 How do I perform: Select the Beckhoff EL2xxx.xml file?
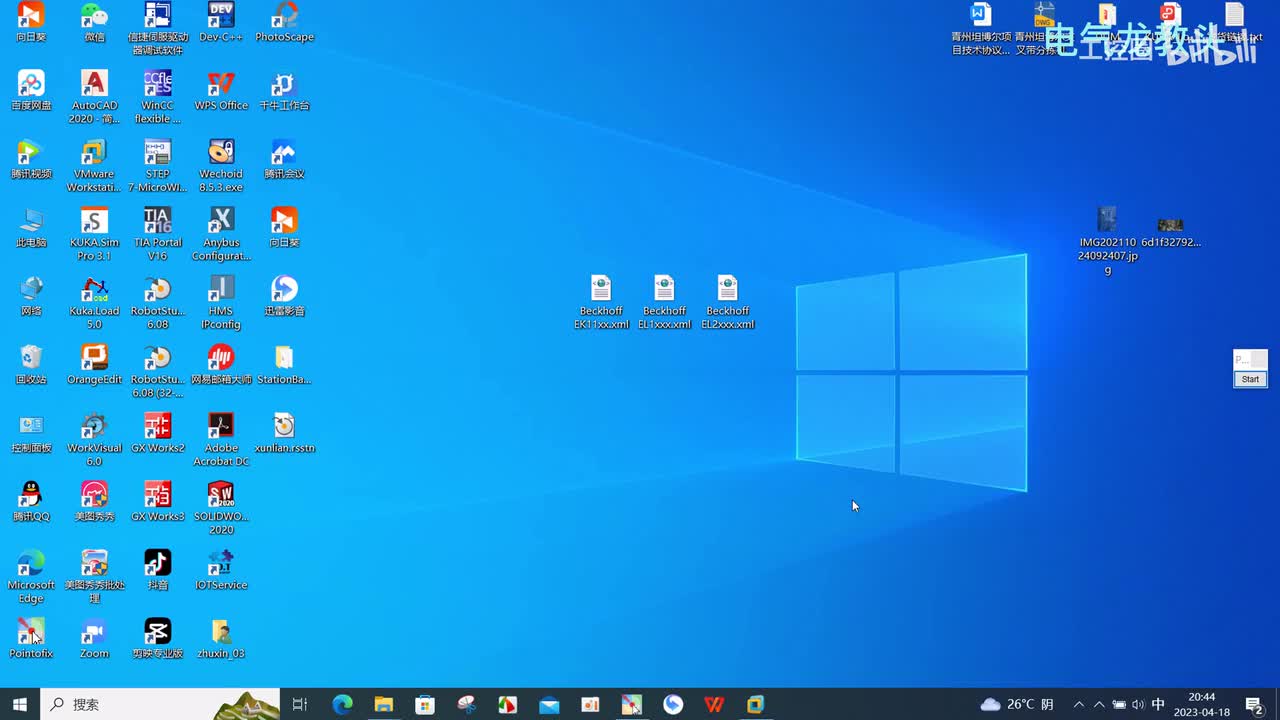pos(727,303)
